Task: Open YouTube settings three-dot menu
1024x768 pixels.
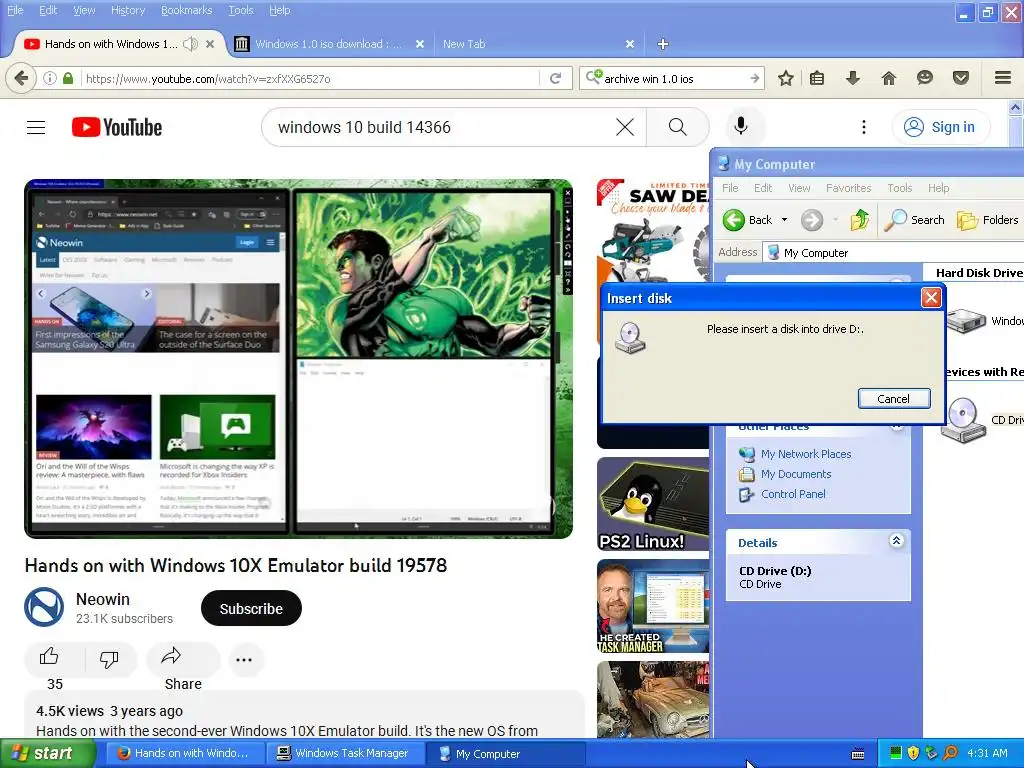Action: tap(863, 127)
